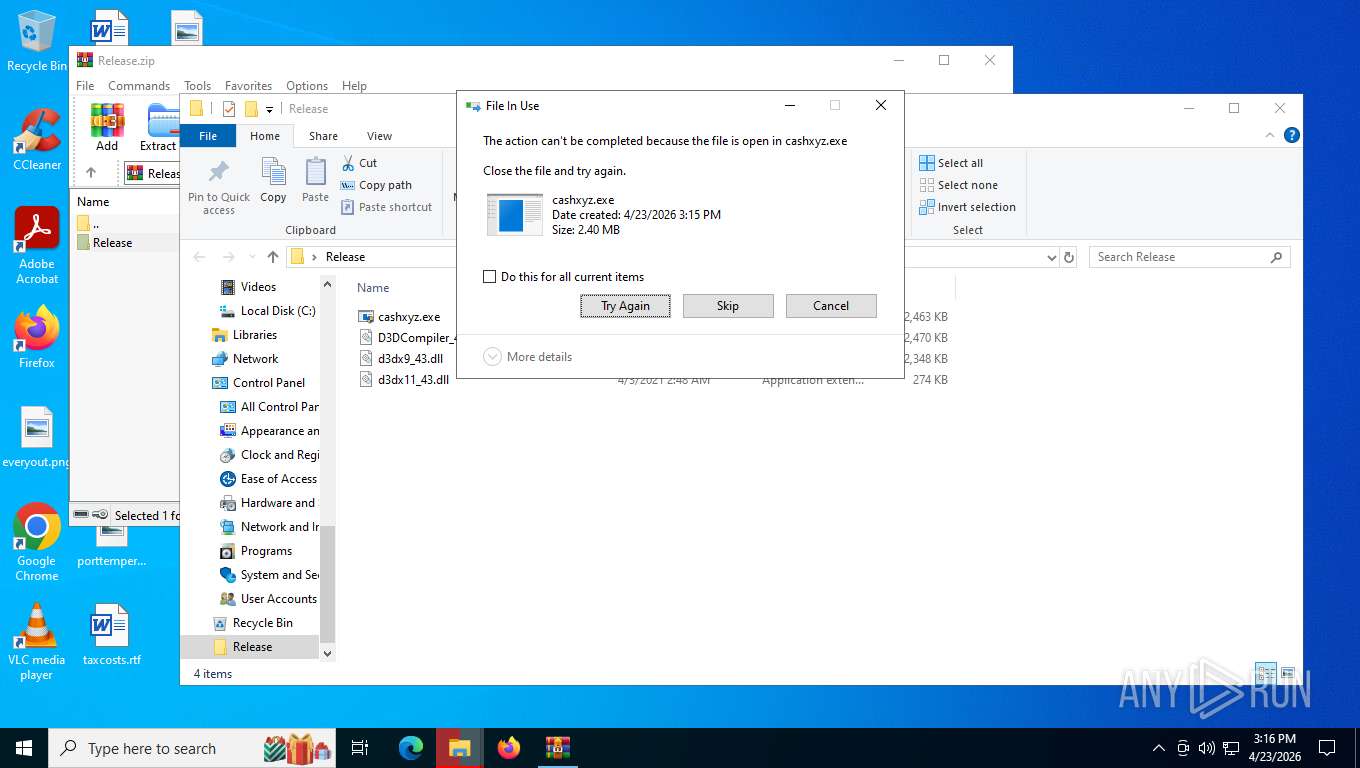The image size is (1360, 768).
Task: Click Select all in ribbon
Action: click(951, 163)
